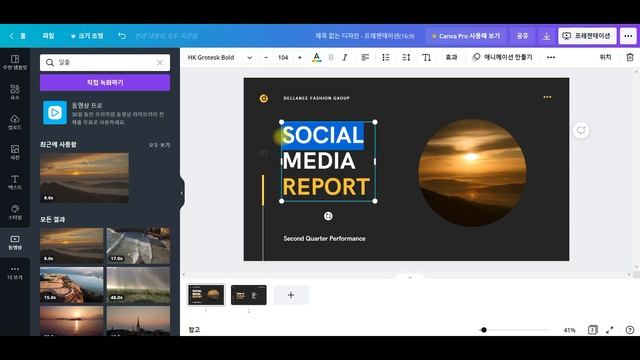The image size is (640, 360).
Task: Select the first sunset result thumbnail
Action: (x=72, y=246)
